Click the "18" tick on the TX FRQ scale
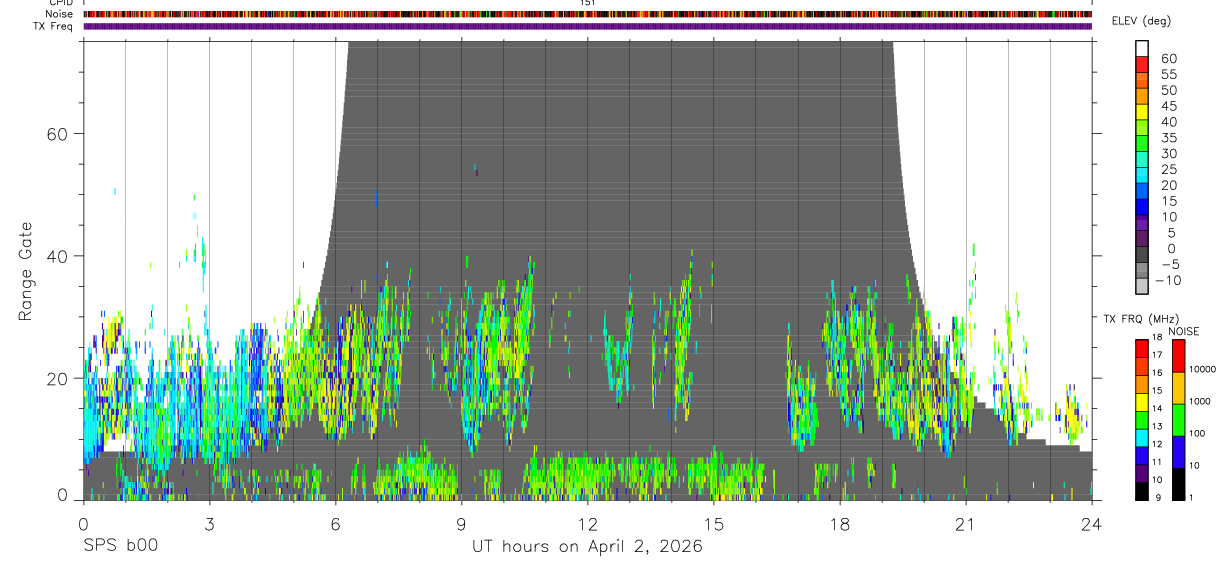 pyautogui.click(x=1157, y=337)
